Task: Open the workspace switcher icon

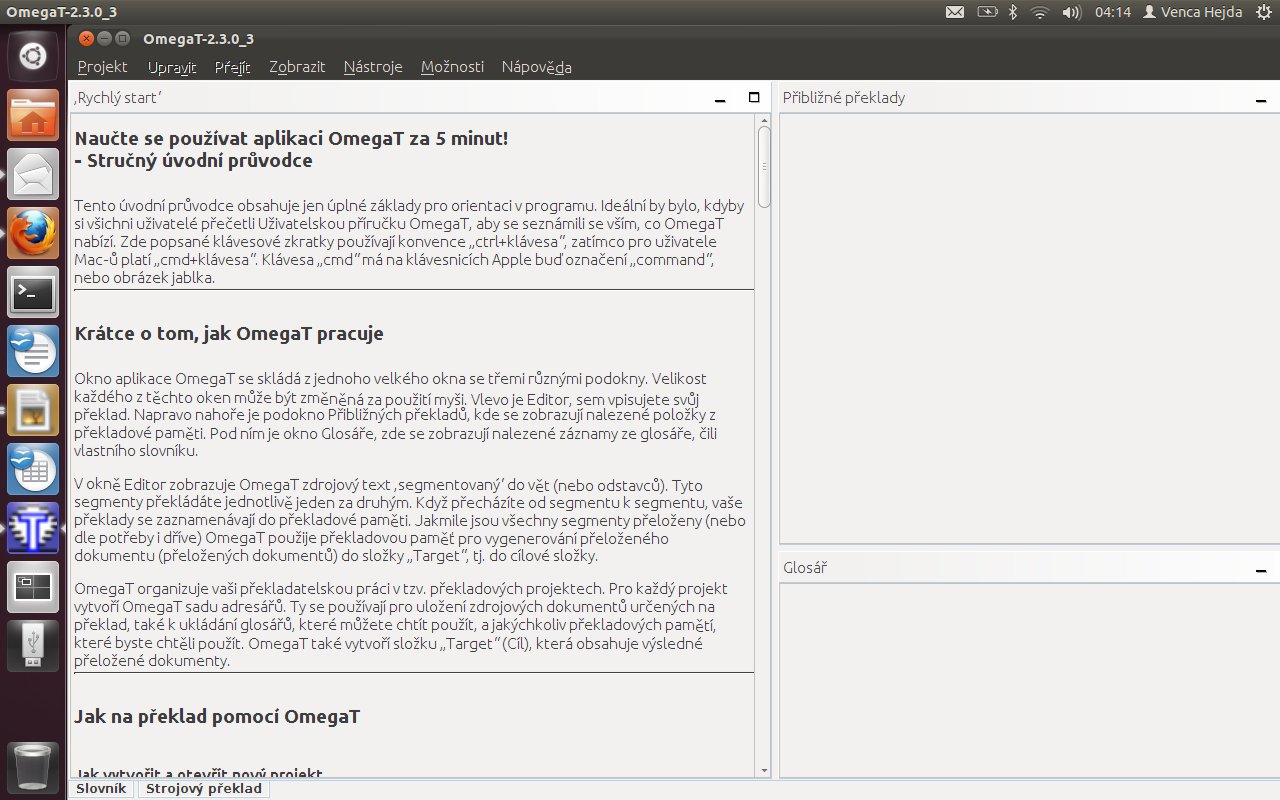Action: [x=33, y=587]
